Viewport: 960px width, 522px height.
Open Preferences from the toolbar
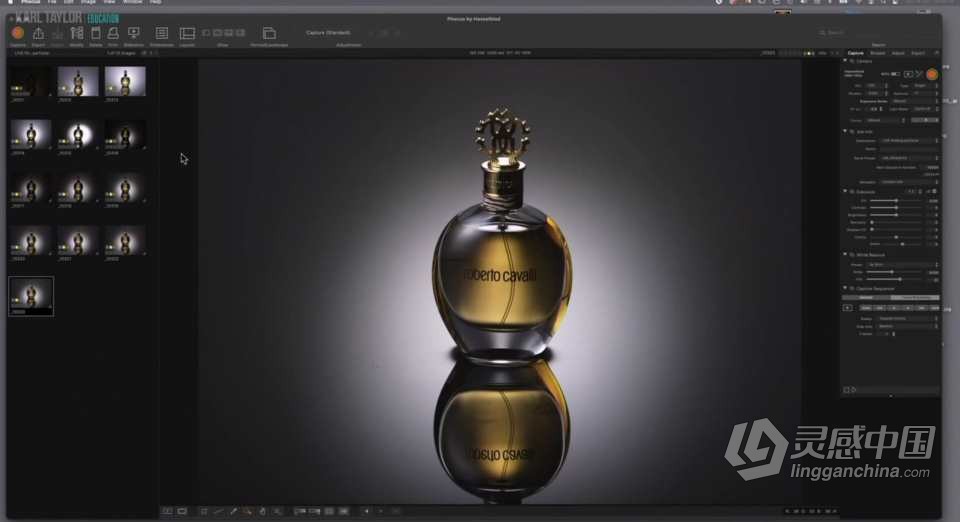162,33
